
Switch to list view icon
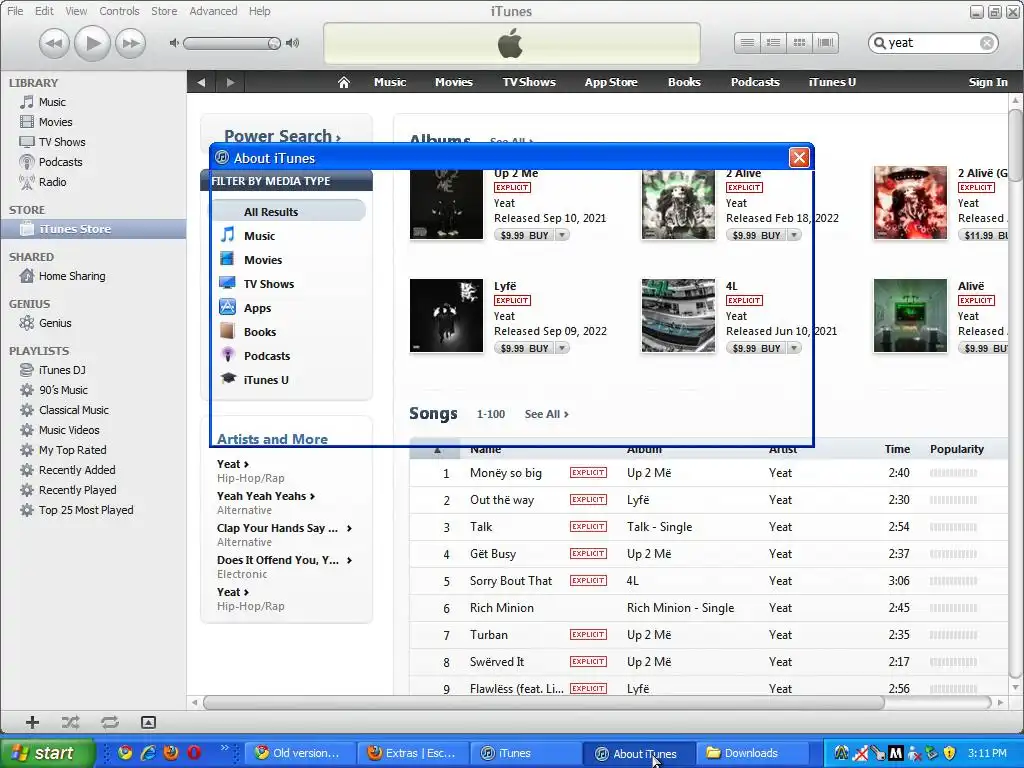point(747,43)
